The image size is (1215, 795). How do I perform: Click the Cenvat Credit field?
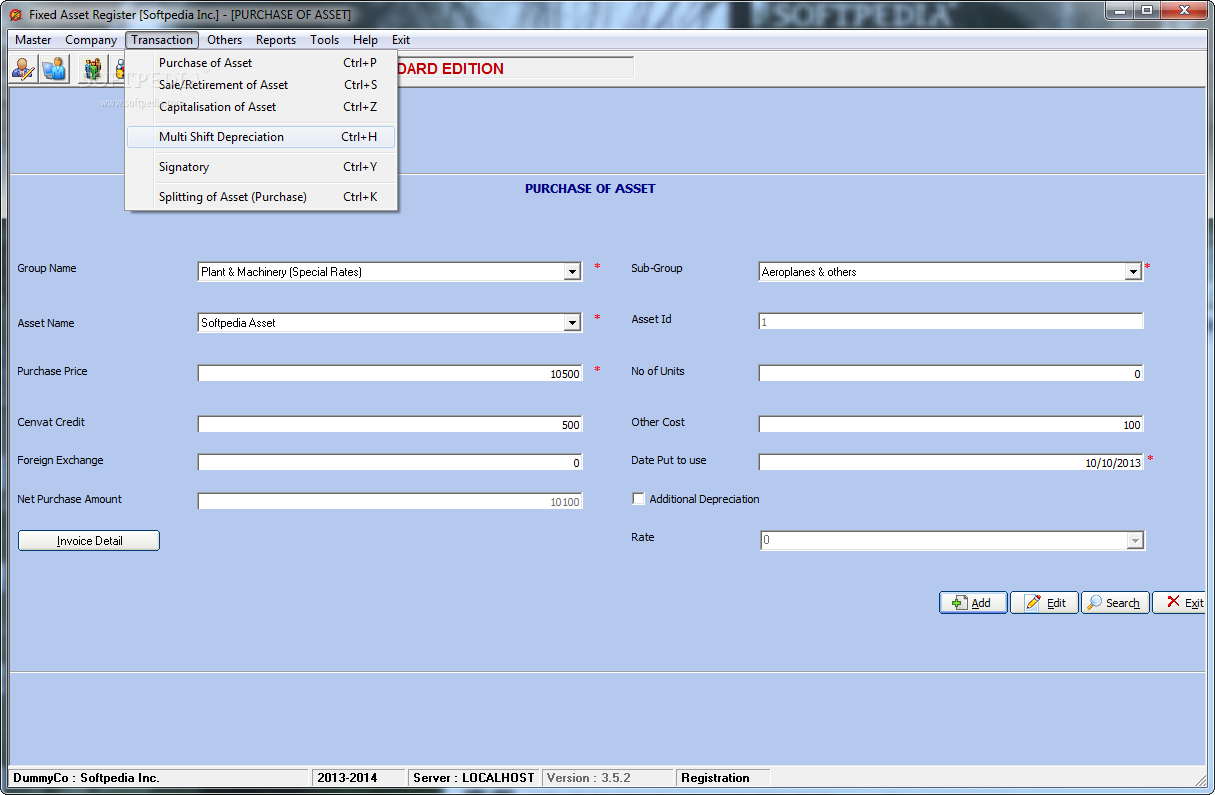(x=390, y=425)
